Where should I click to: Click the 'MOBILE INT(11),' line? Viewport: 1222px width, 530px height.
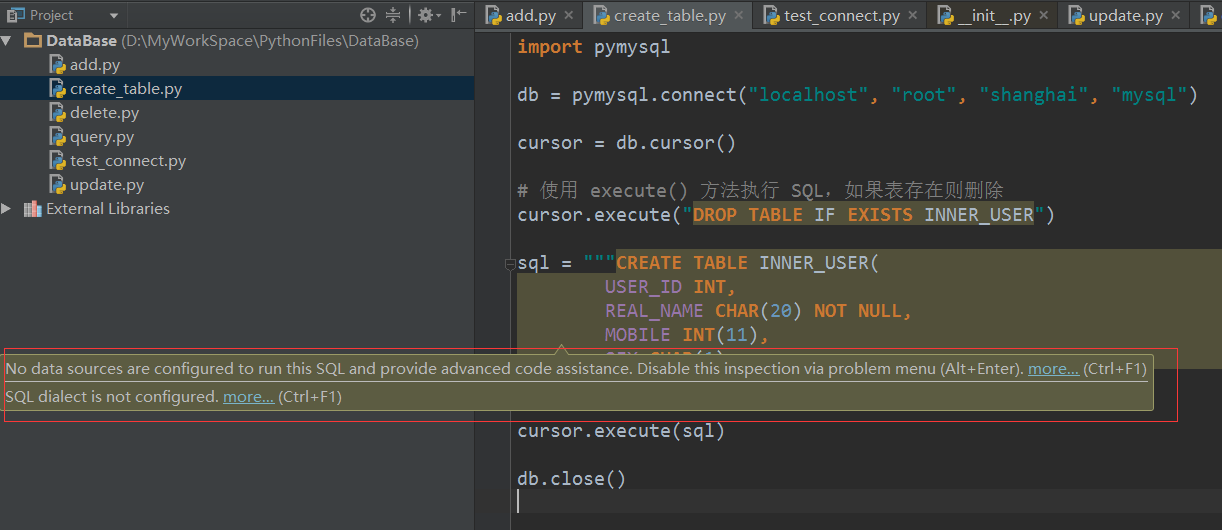687,335
